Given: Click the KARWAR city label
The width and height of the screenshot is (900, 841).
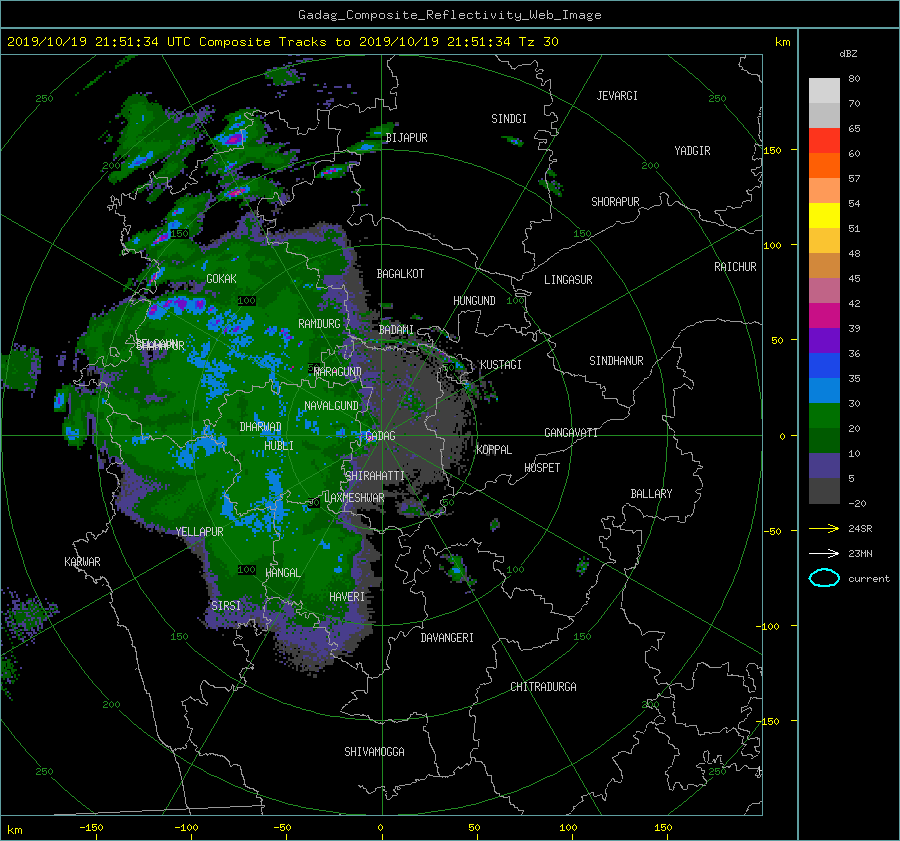Looking at the screenshot, I should click(83, 562).
